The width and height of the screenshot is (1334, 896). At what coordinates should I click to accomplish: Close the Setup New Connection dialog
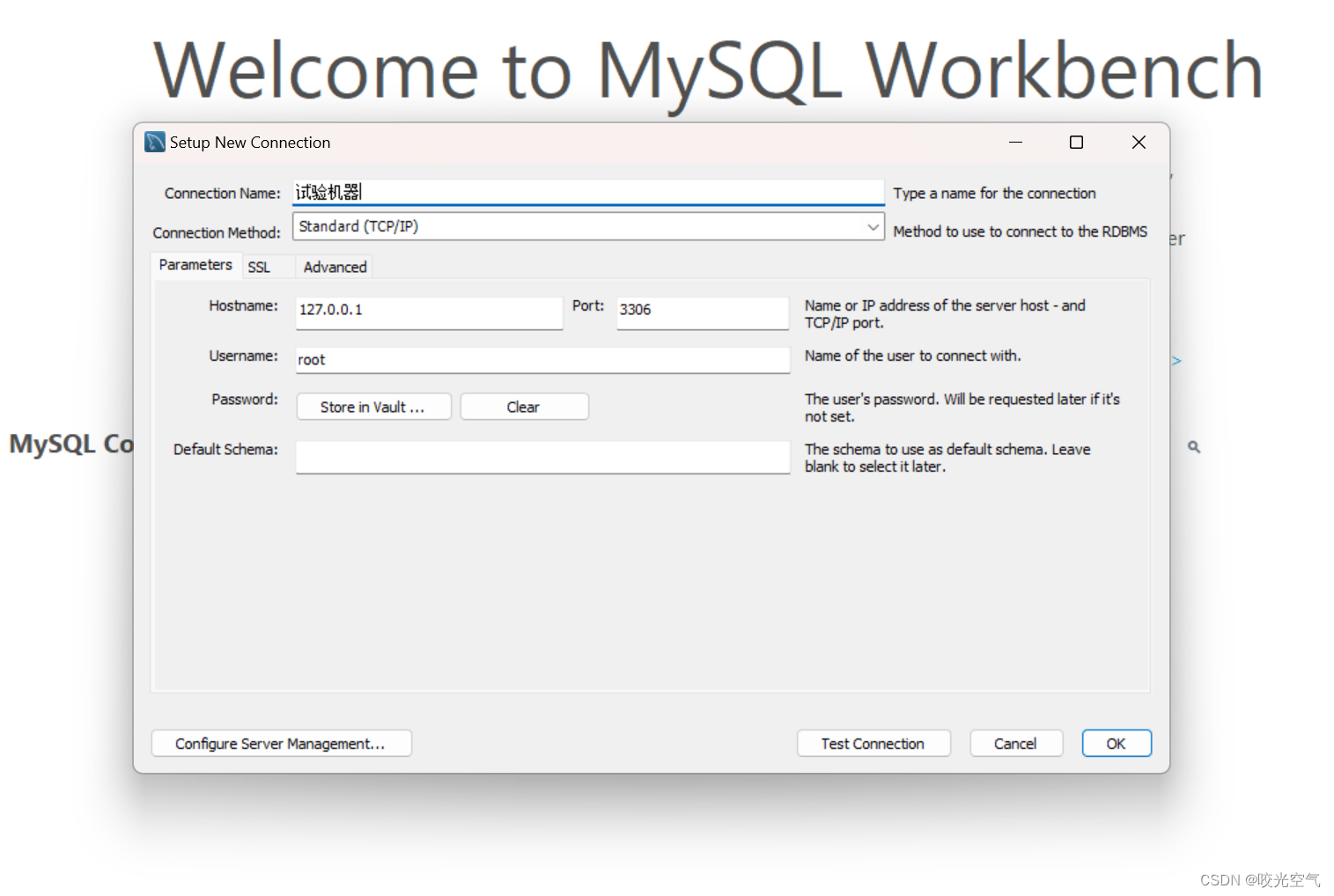pyautogui.click(x=1139, y=143)
